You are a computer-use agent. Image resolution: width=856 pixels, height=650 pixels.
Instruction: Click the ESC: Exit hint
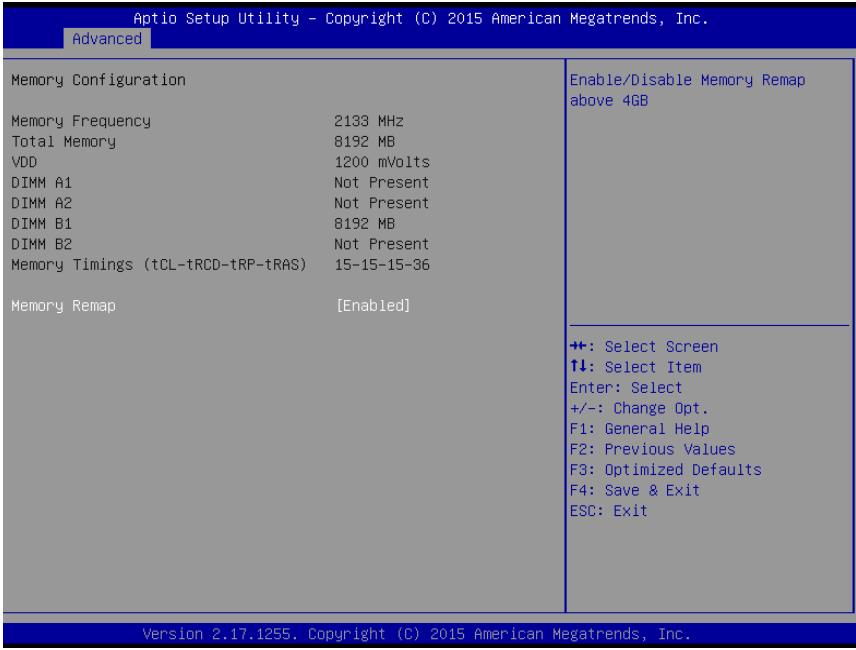[x=609, y=511]
